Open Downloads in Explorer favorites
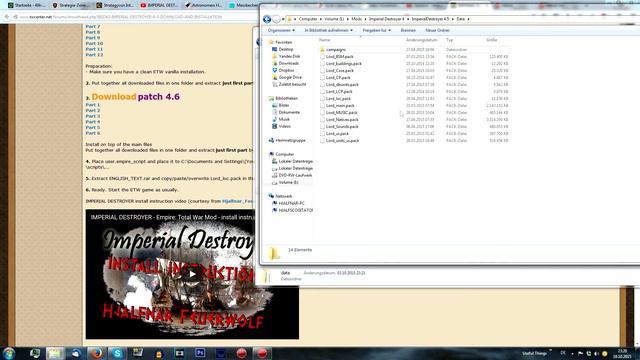The image size is (640, 360). (x=289, y=63)
